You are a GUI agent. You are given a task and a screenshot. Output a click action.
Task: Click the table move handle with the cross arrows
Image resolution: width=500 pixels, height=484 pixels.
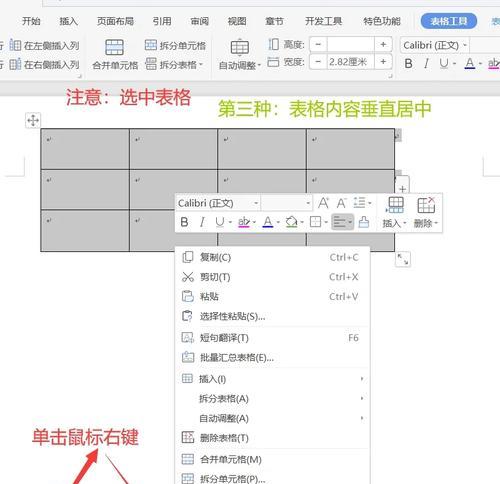(33, 120)
